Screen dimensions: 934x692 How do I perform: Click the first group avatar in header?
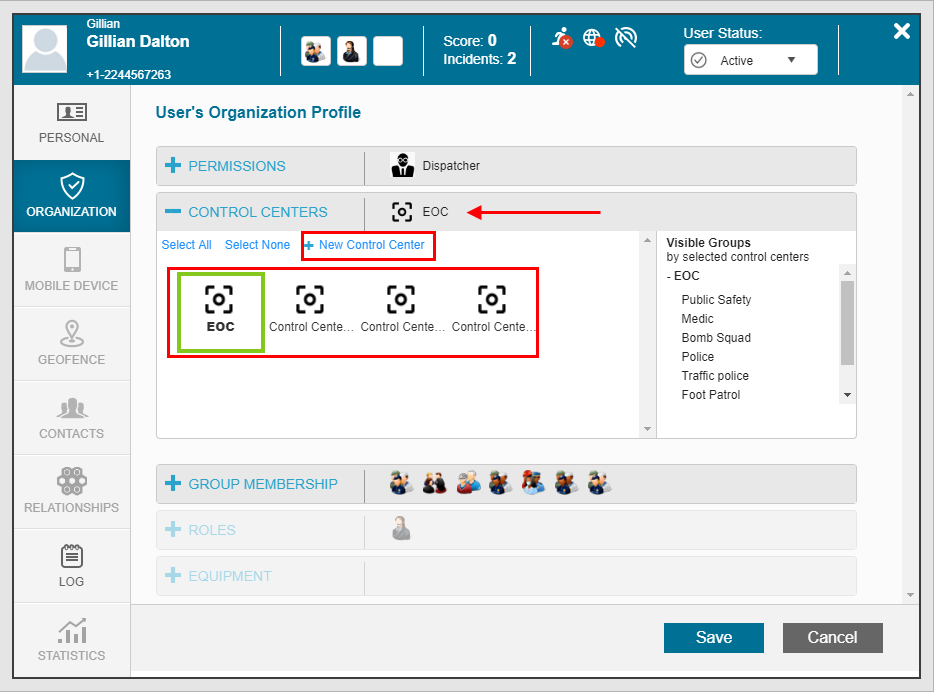pyautogui.click(x=316, y=51)
